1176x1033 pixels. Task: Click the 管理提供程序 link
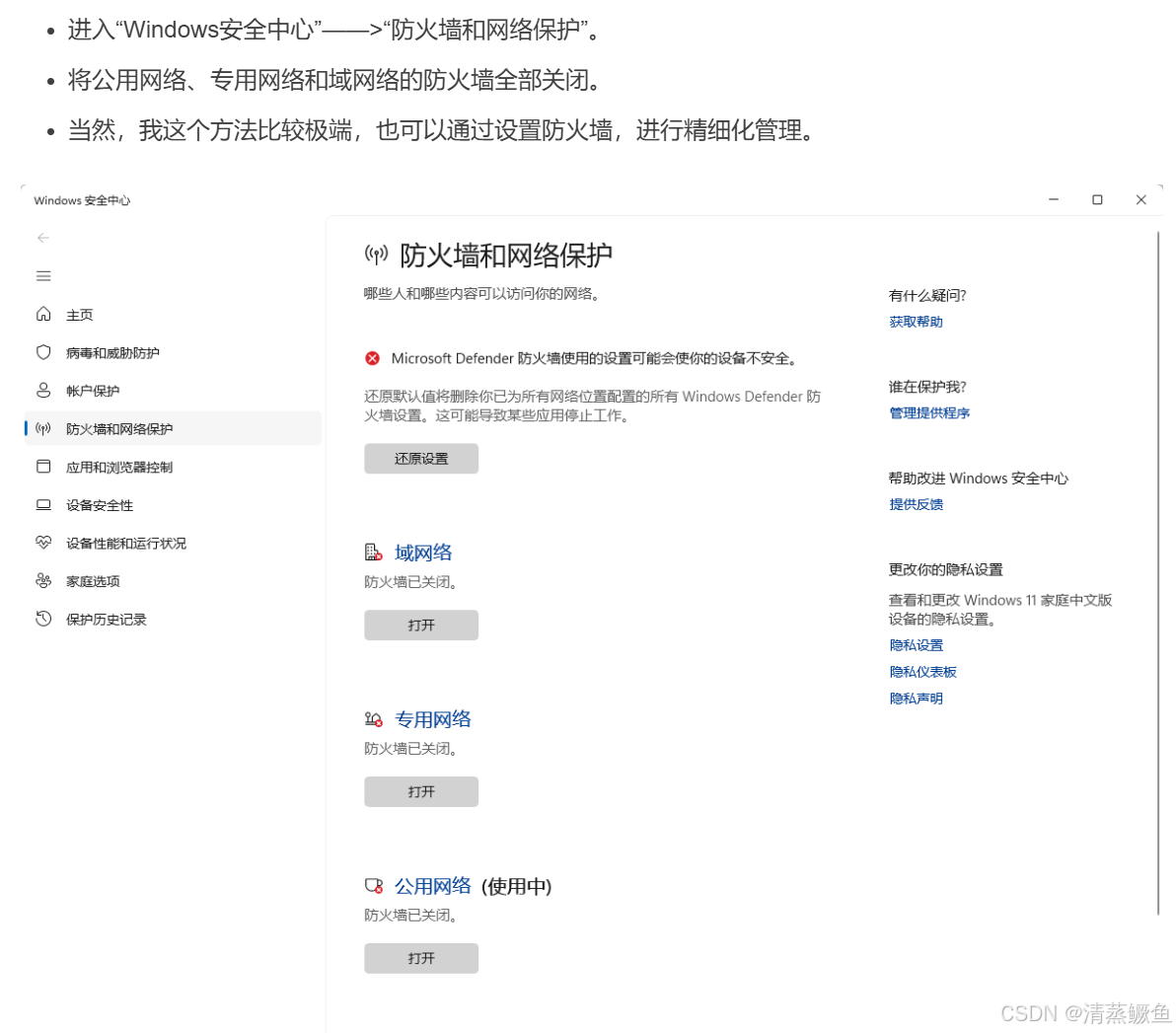(x=929, y=413)
